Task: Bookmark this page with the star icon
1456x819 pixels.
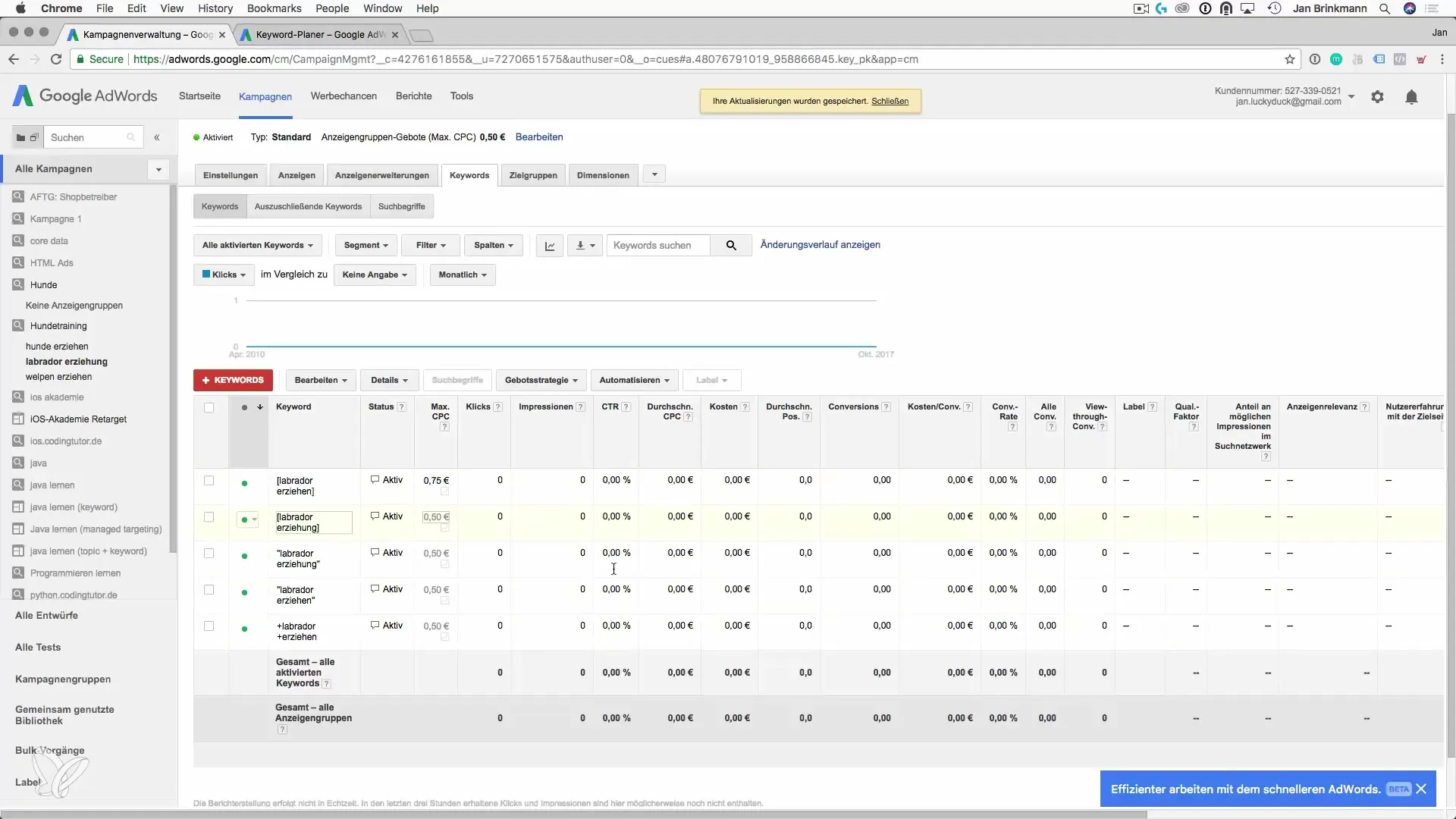Action: click(1290, 59)
